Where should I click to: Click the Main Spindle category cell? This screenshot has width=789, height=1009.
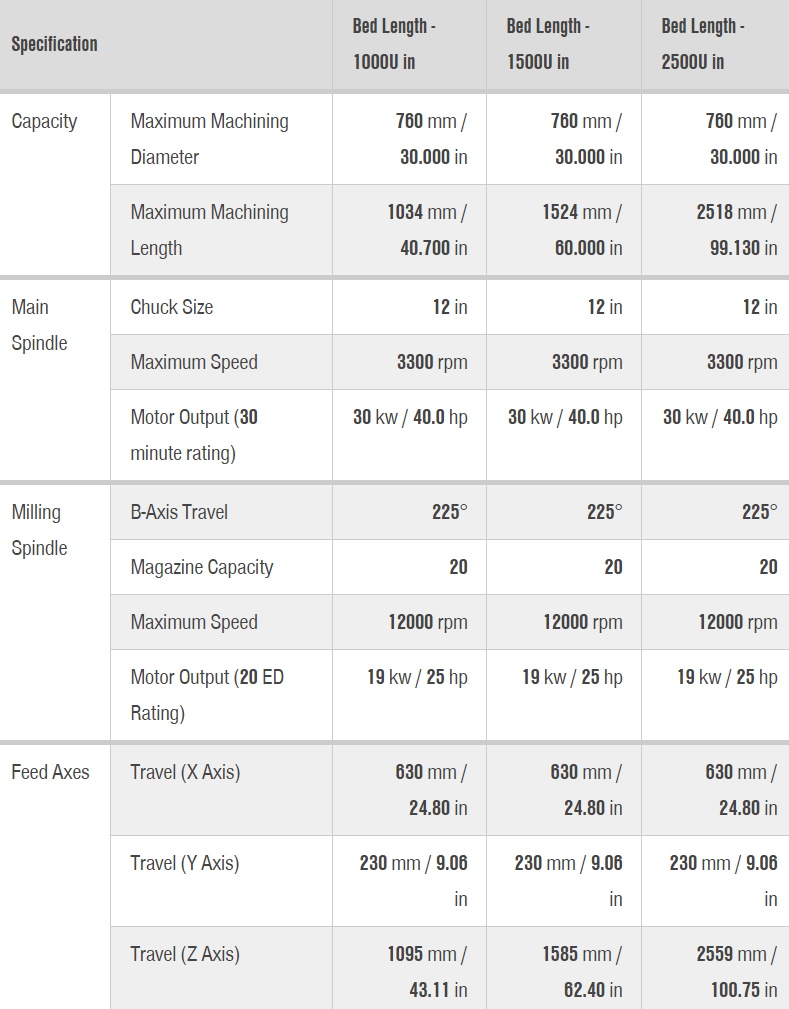(39, 325)
